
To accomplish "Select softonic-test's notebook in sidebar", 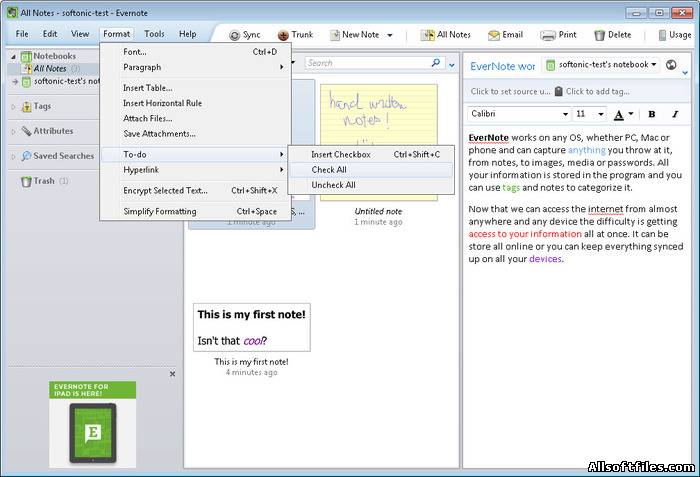I will pos(61,81).
